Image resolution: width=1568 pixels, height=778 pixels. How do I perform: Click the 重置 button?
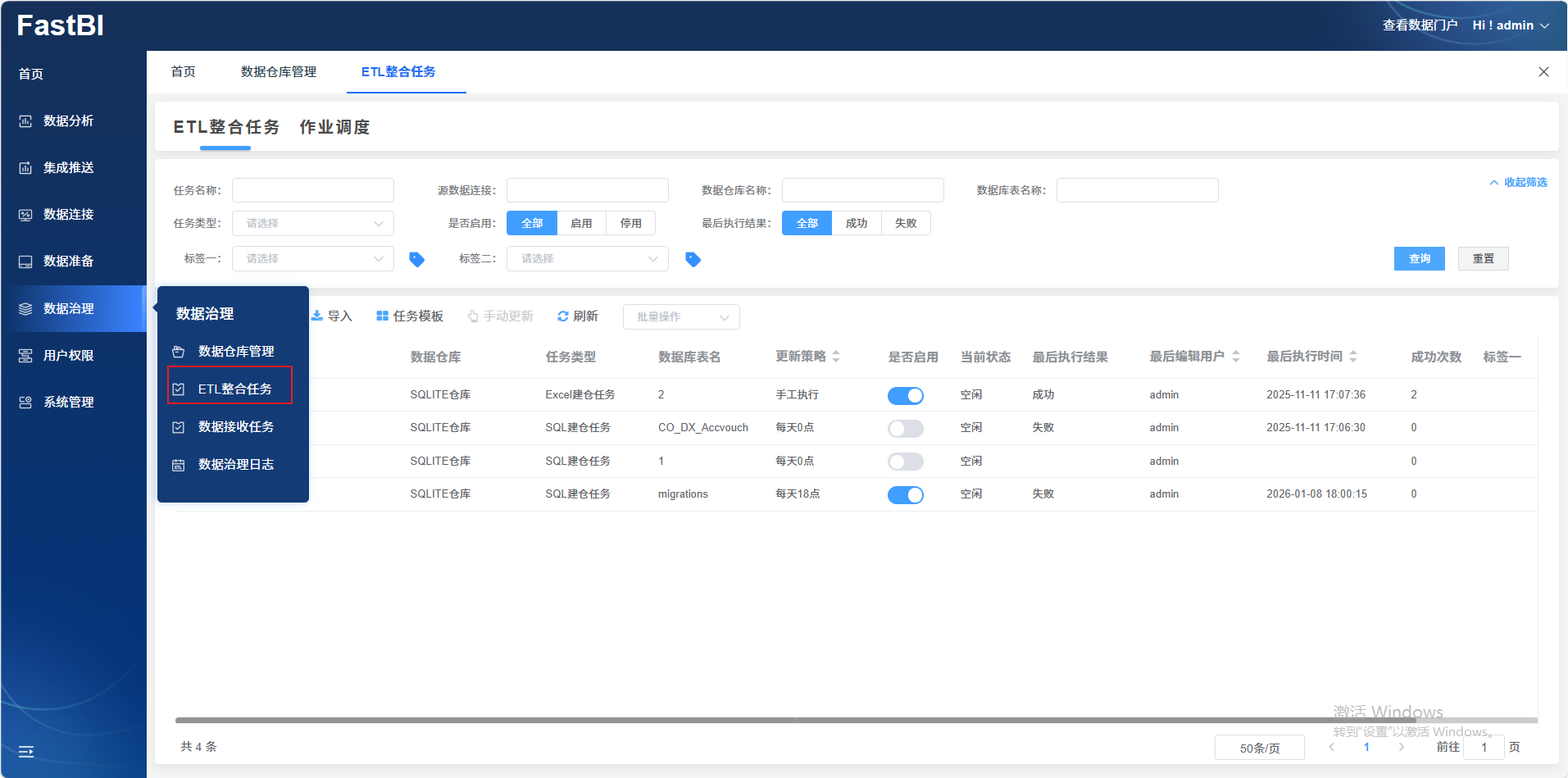click(1483, 258)
